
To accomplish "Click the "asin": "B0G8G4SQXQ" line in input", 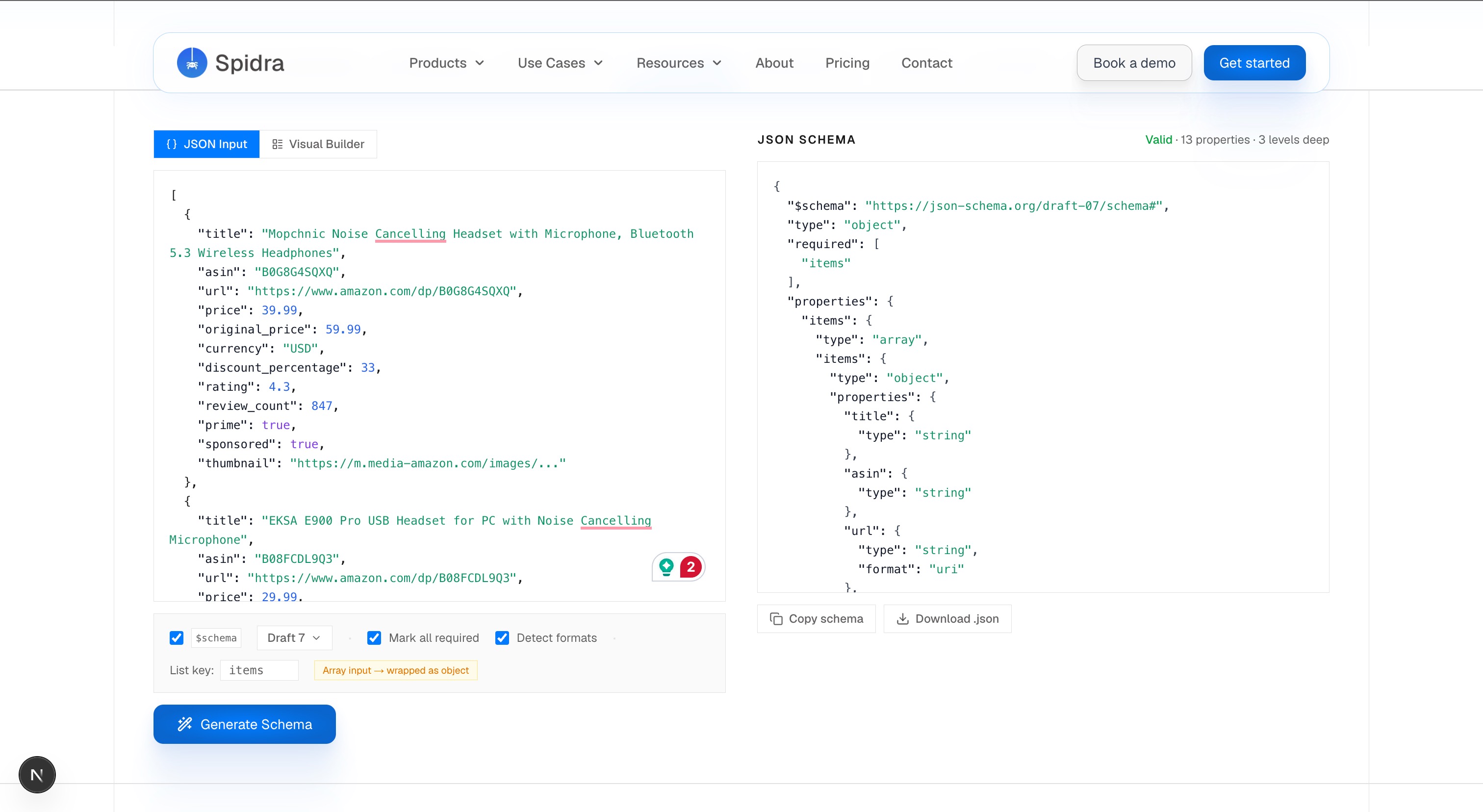I will pyautogui.click(x=272, y=272).
